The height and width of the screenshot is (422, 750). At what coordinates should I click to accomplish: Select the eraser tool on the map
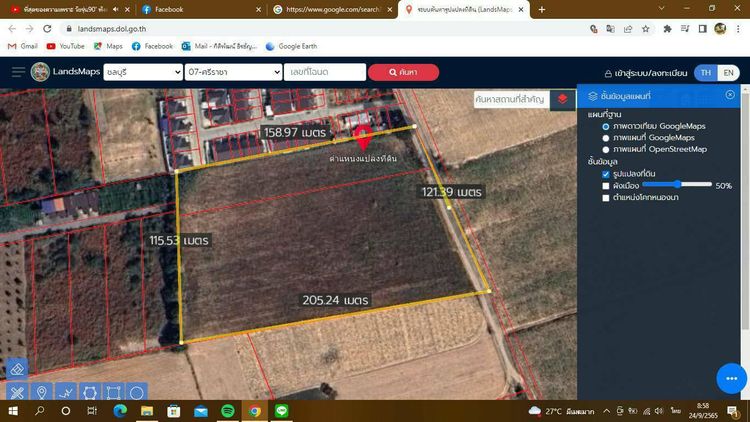click(16, 369)
